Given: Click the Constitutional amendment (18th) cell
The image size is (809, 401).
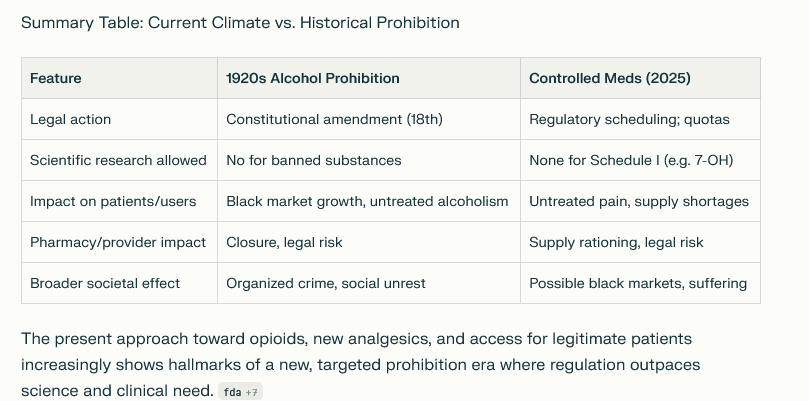Looking at the screenshot, I should [x=369, y=119].
